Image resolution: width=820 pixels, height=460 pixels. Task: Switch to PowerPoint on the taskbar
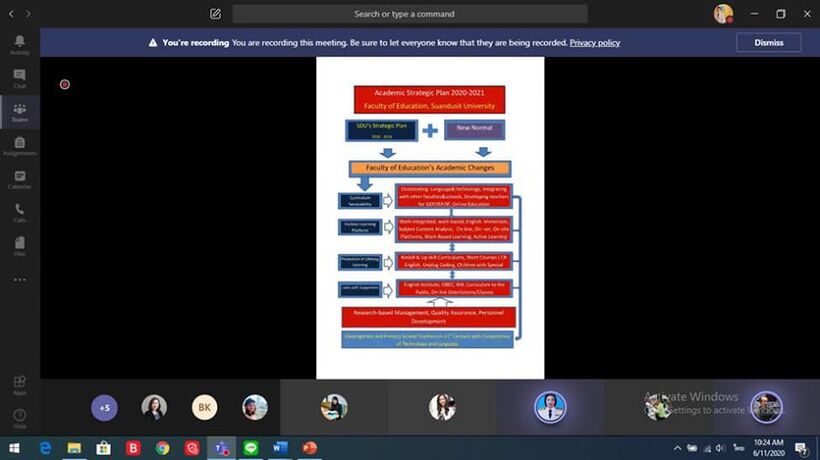coord(310,448)
